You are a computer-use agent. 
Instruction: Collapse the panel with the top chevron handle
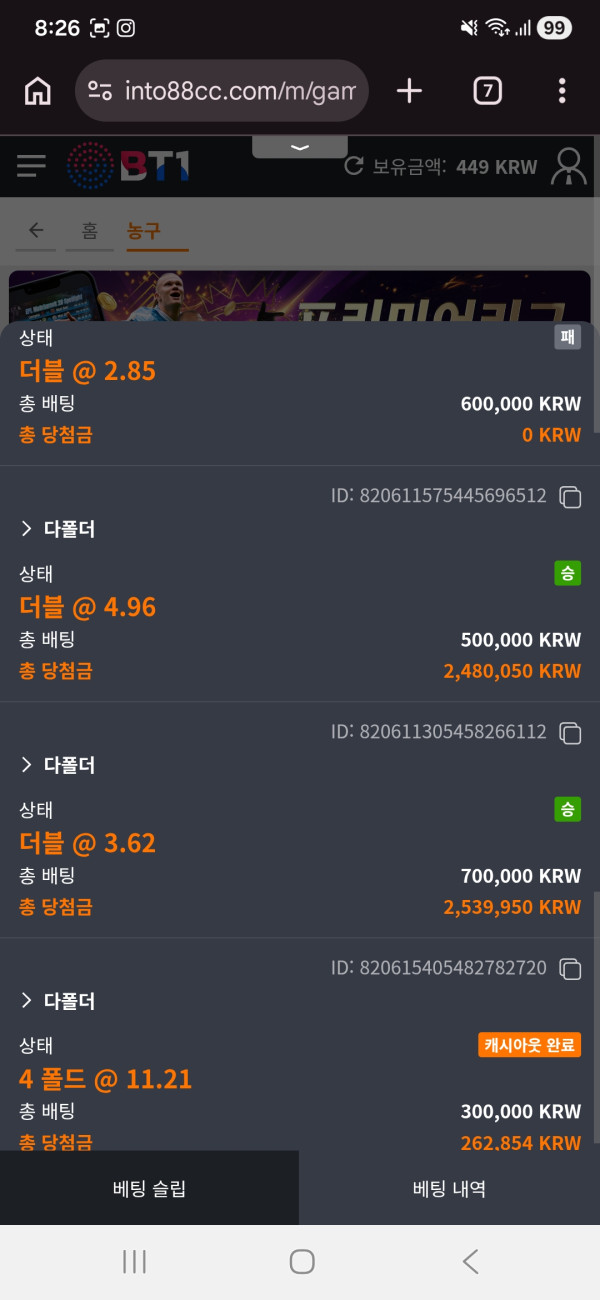pos(300,147)
